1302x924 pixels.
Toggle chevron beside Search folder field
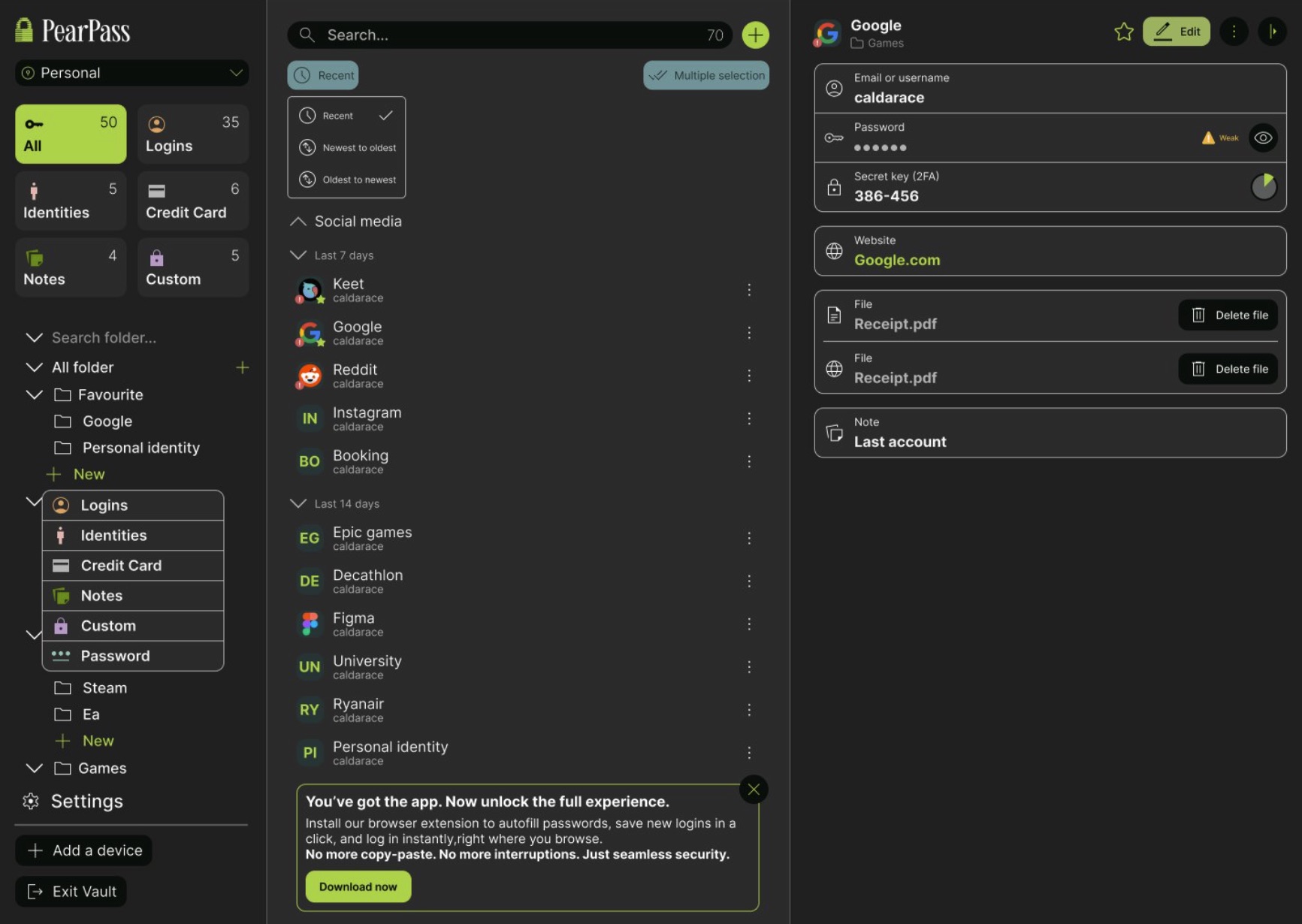pyautogui.click(x=34, y=337)
